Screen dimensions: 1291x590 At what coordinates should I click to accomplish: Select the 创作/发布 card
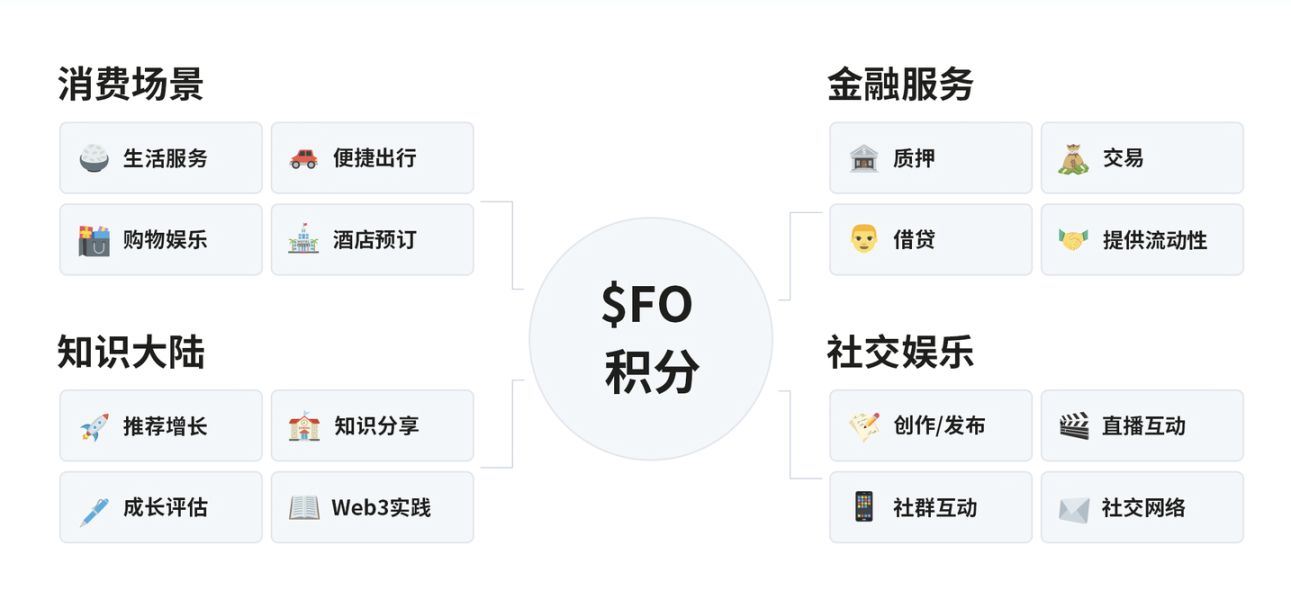(930, 426)
